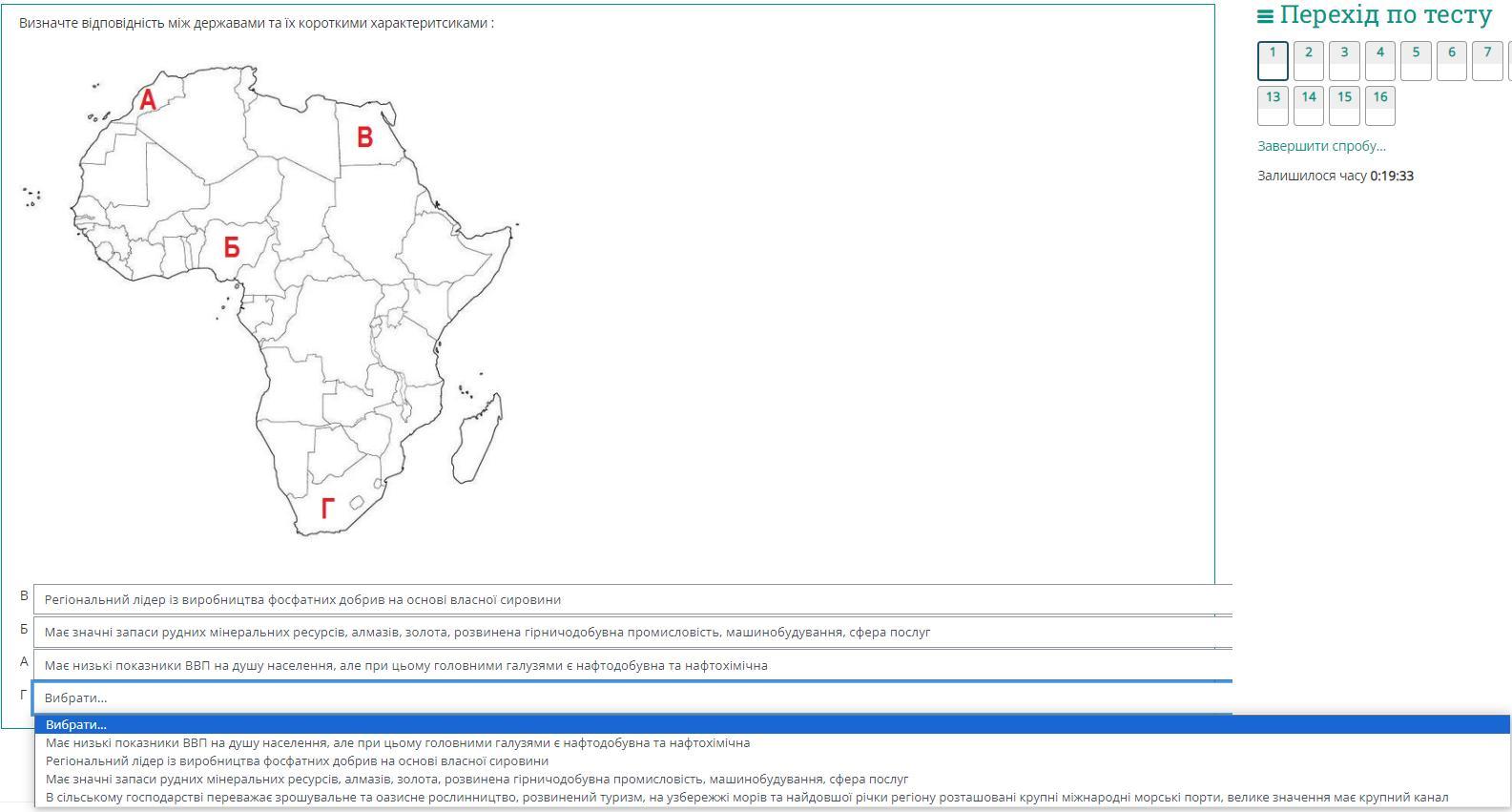Go to question 13 in test navigation
Viewport: 1512px width, 812px height.
[1273, 106]
